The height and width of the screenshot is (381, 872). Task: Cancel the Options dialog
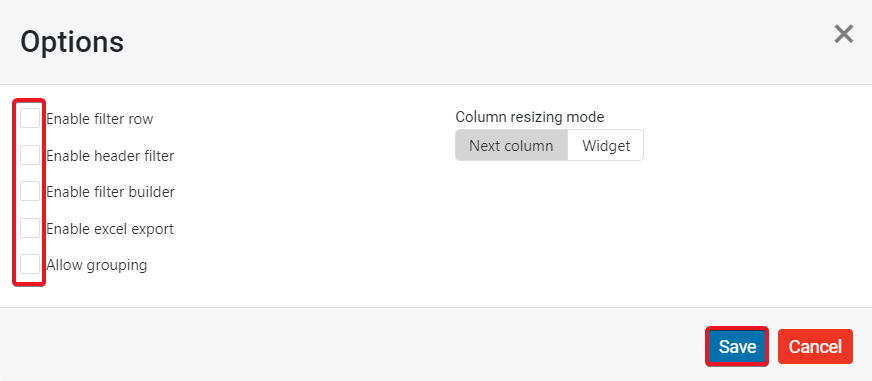point(815,347)
